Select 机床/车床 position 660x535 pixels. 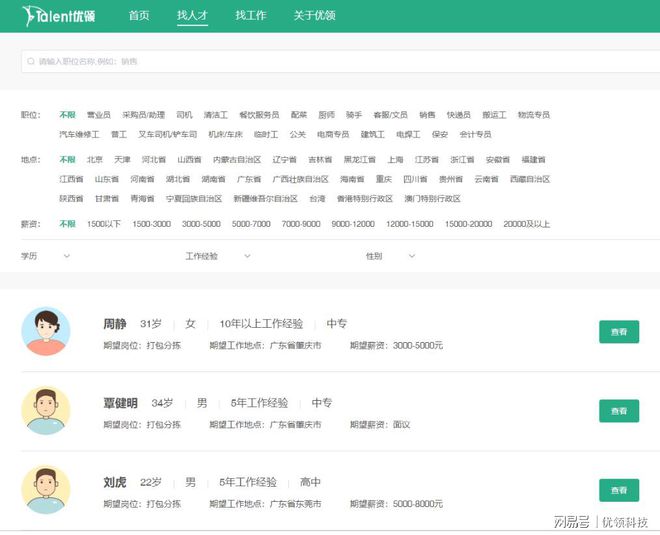pos(226,134)
